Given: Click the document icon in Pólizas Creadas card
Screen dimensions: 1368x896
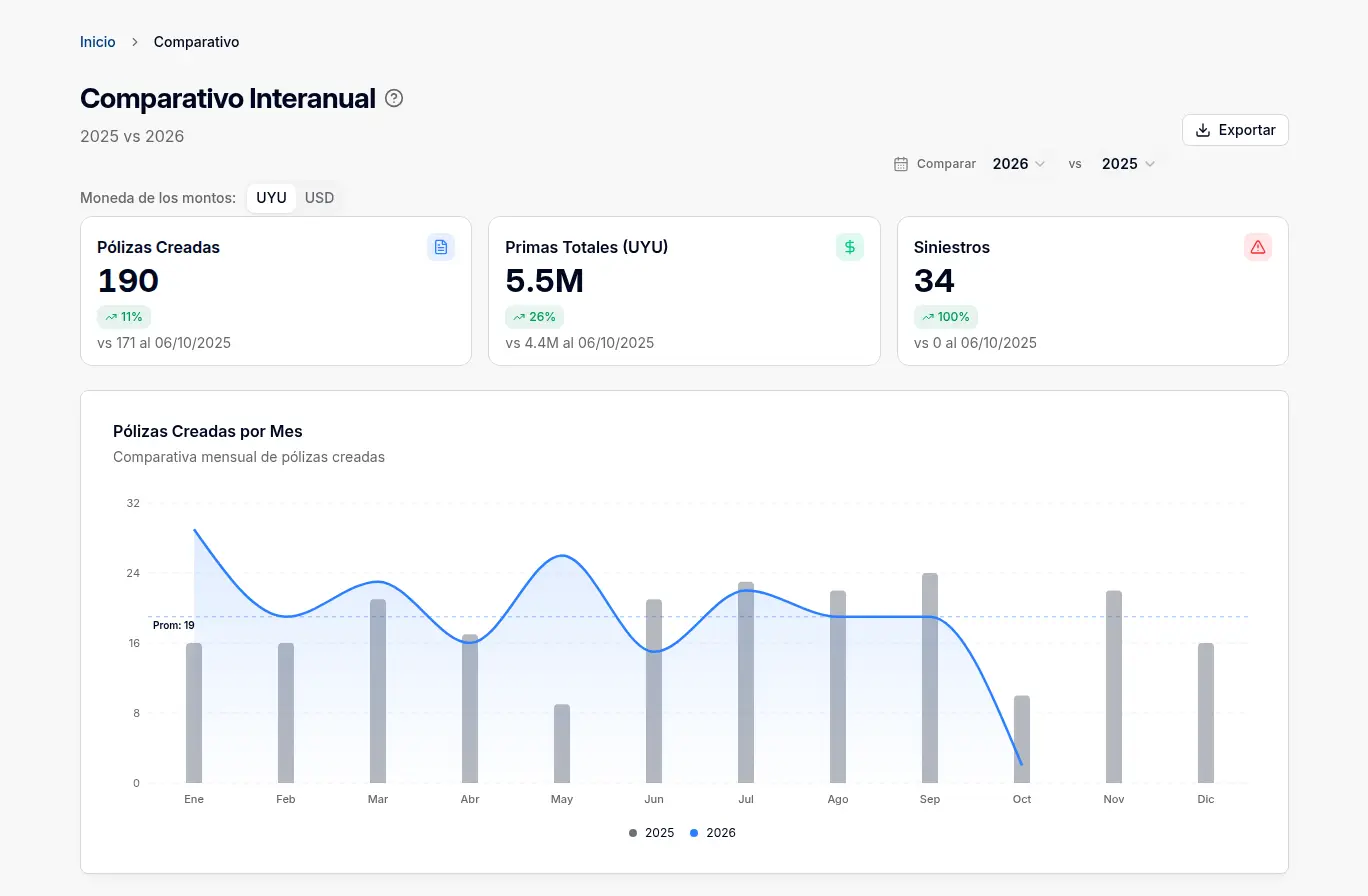Looking at the screenshot, I should (441, 247).
